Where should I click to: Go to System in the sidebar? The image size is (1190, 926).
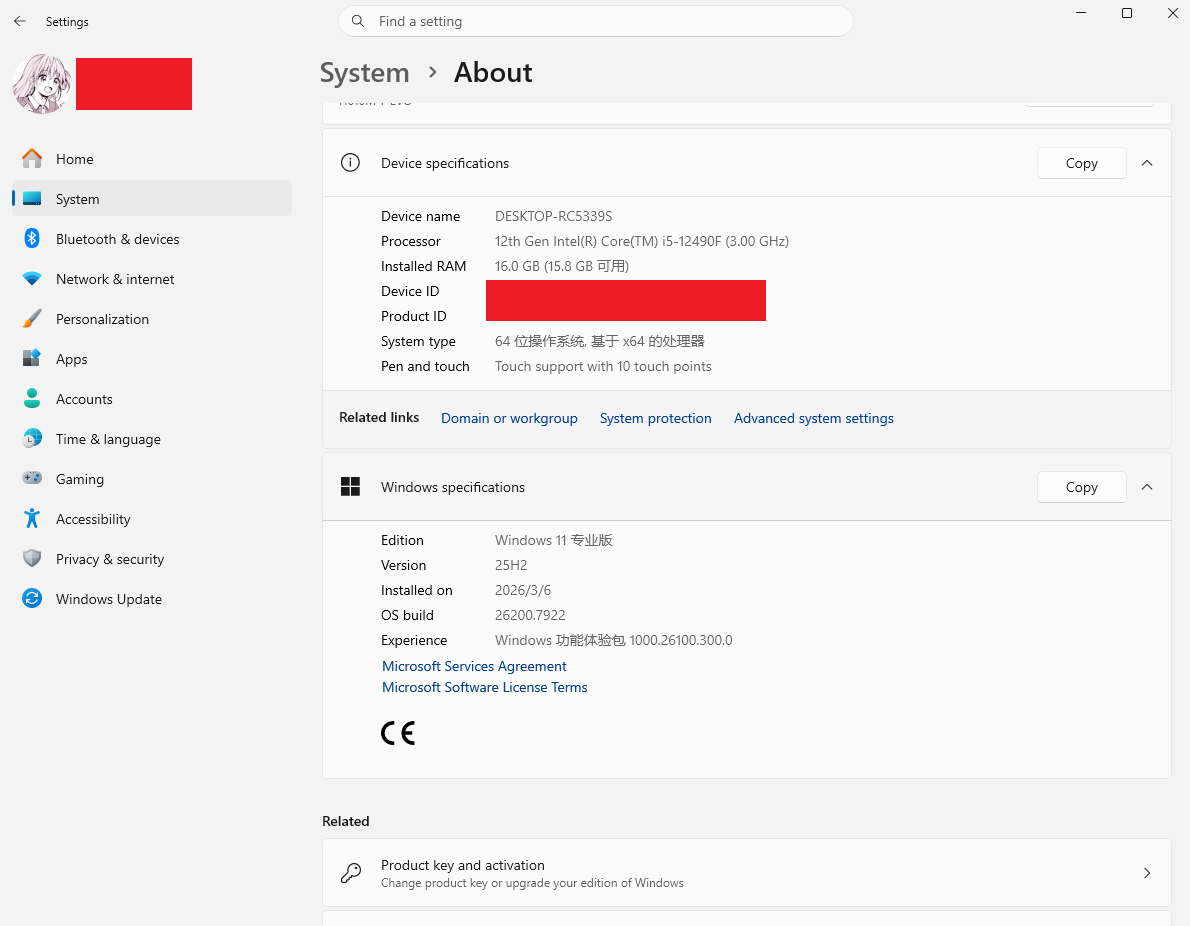[152, 199]
